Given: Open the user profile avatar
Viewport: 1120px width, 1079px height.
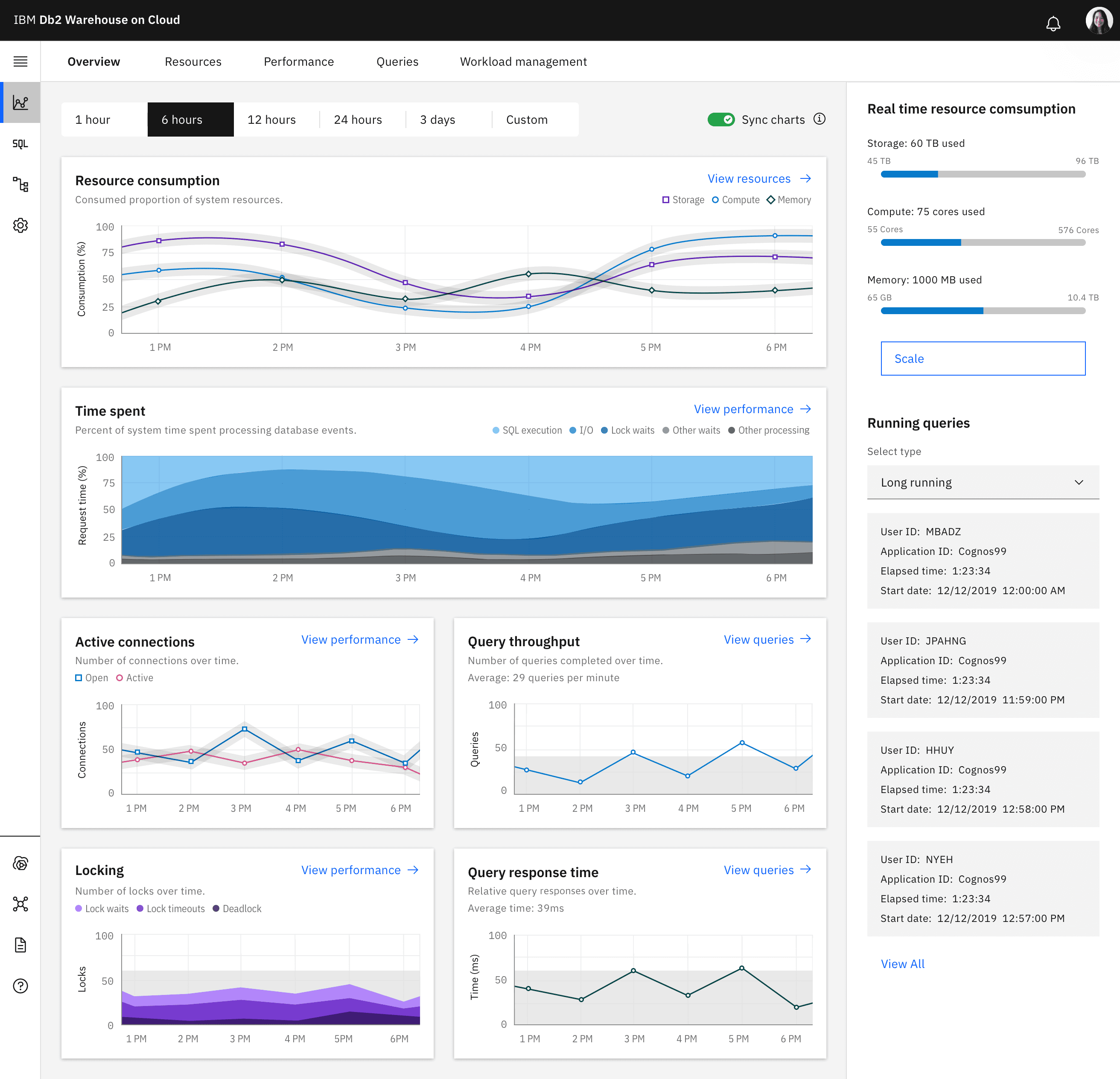Looking at the screenshot, I should coord(1098,20).
